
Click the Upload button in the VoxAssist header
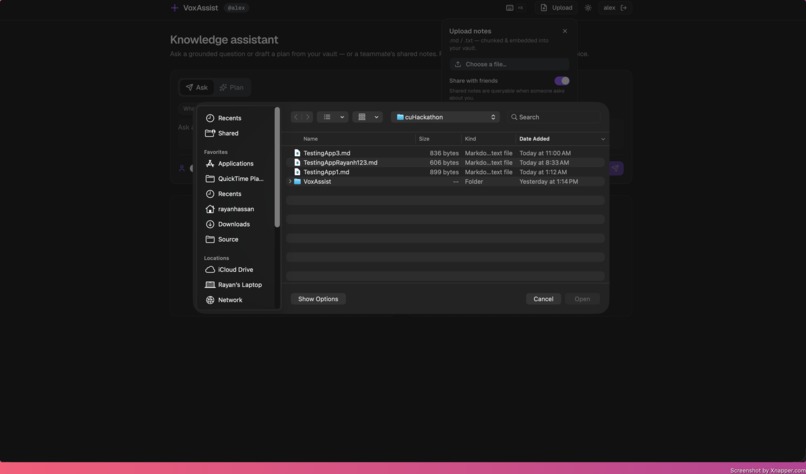pos(556,8)
